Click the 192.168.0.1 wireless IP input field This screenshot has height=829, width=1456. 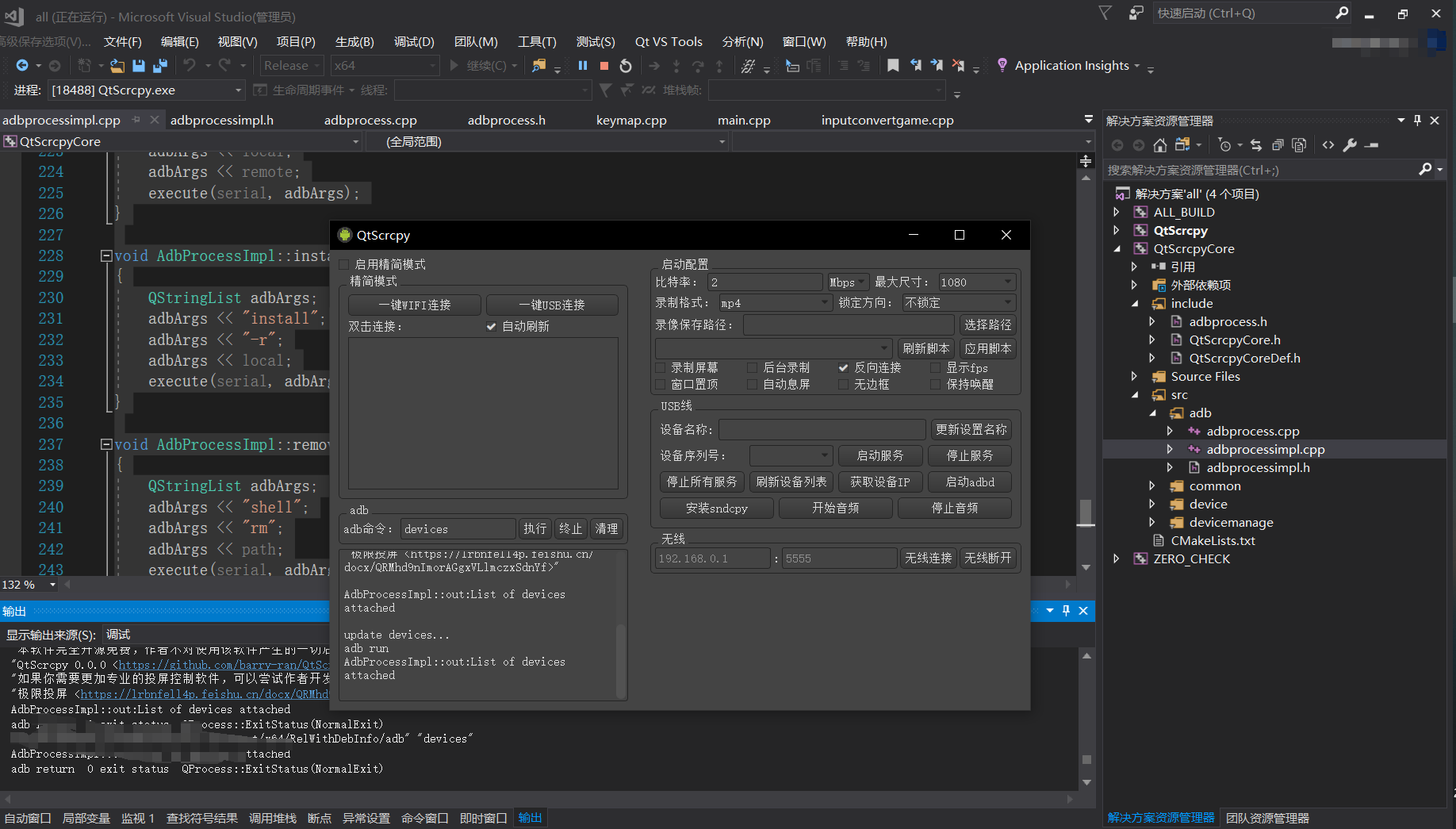713,558
